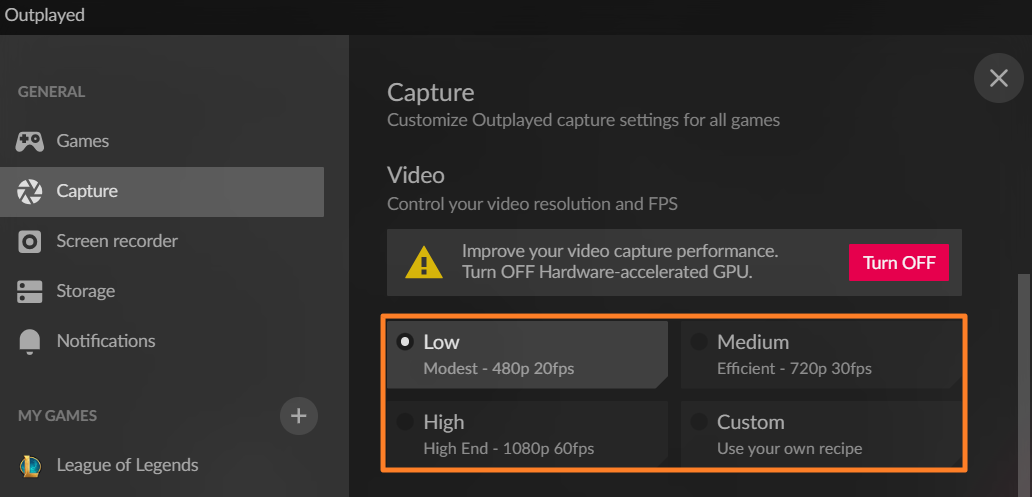Select the High 1080p 60fps option
Image resolution: width=1032 pixels, height=497 pixels.
pos(527,434)
